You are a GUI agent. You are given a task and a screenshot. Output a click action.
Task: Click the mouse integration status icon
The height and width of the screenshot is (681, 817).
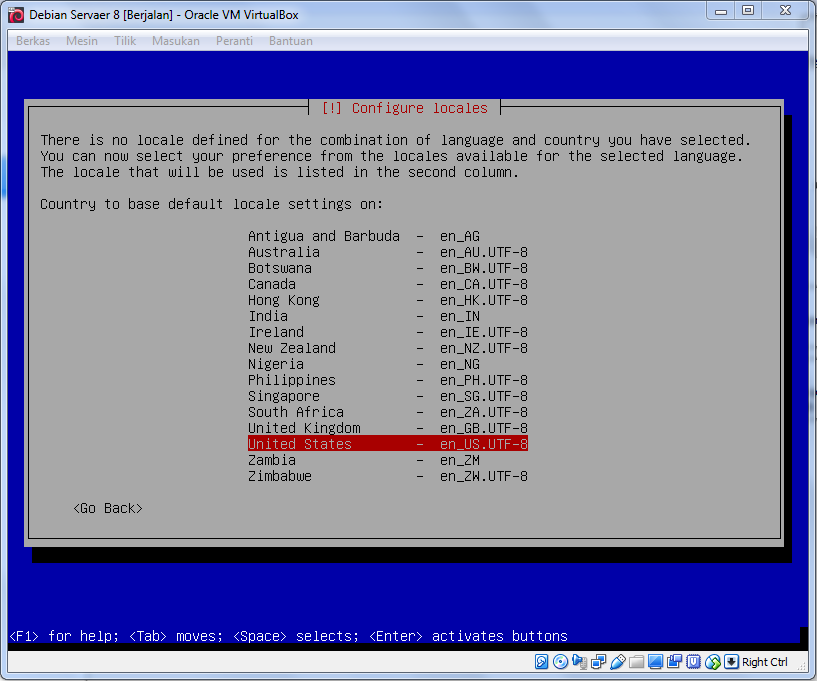click(712, 662)
